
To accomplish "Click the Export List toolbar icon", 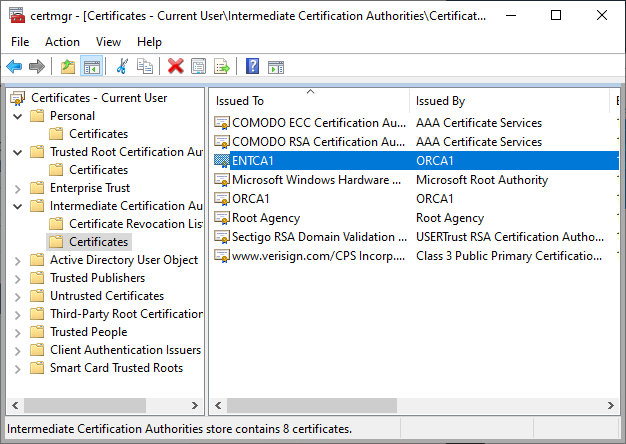I will (x=222, y=66).
